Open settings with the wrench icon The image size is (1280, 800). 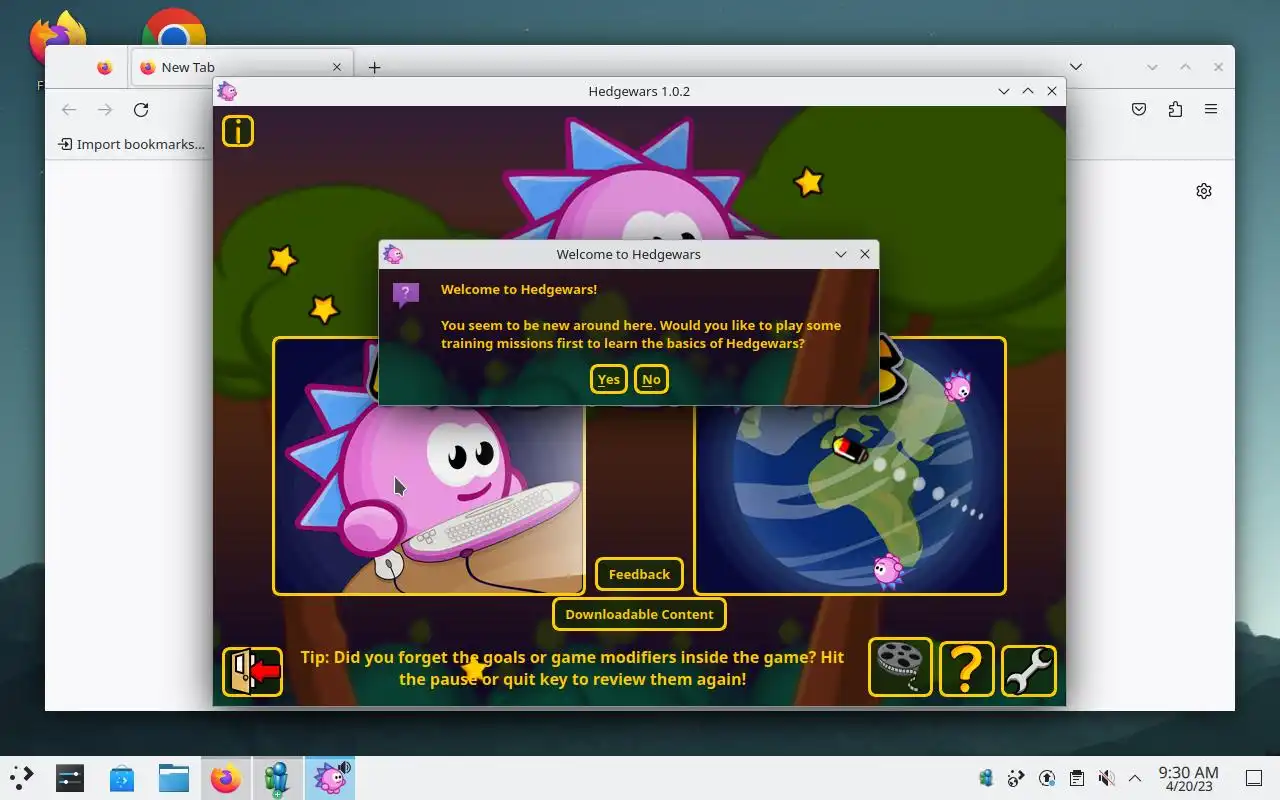(1029, 671)
